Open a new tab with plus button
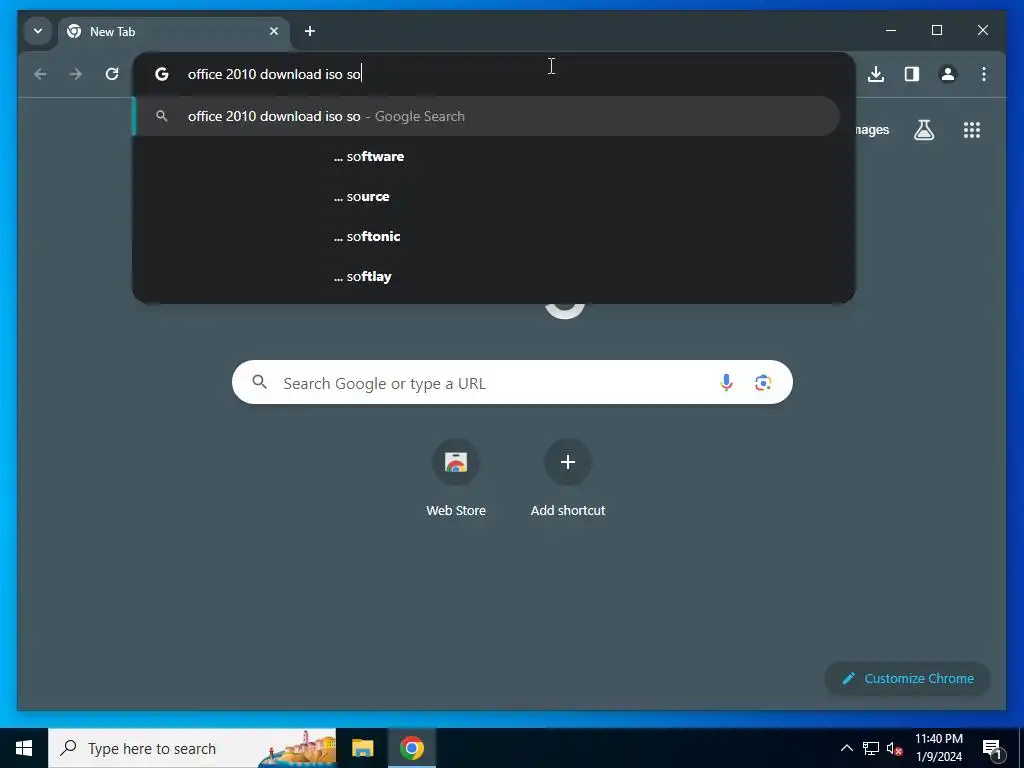Viewport: 1024px width, 768px height. pyautogui.click(x=310, y=31)
